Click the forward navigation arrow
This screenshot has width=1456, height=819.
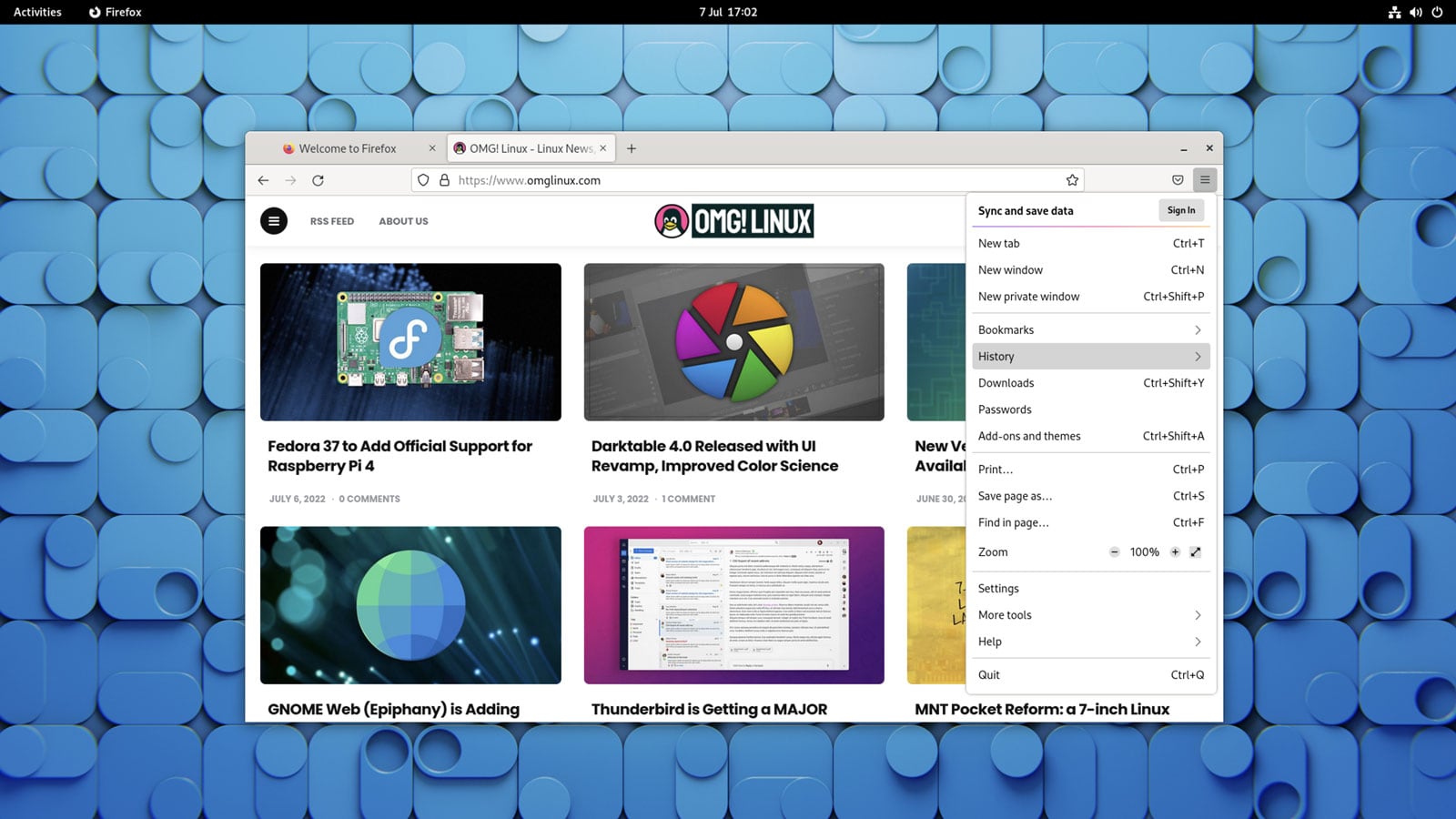(x=290, y=180)
